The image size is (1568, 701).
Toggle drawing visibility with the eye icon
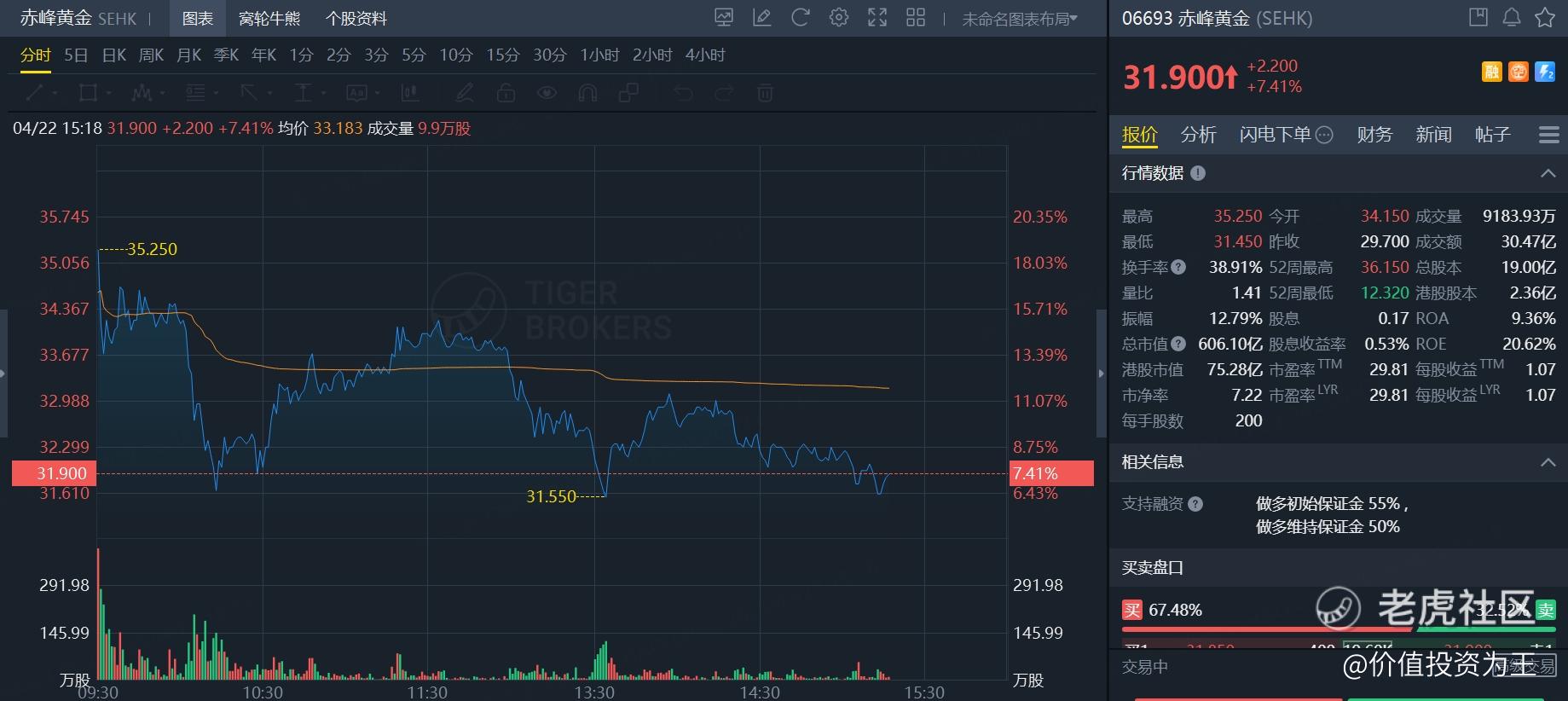pyautogui.click(x=547, y=92)
